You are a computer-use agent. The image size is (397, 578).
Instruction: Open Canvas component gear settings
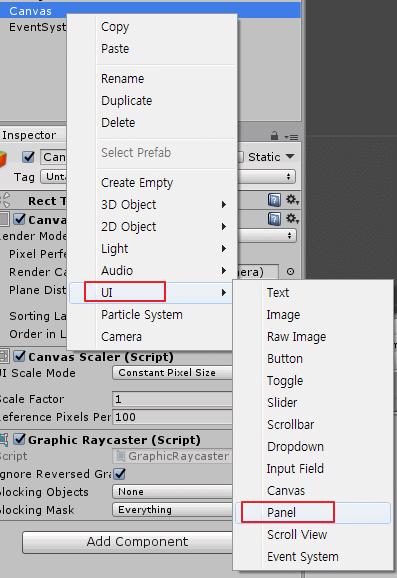tap(292, 219)
